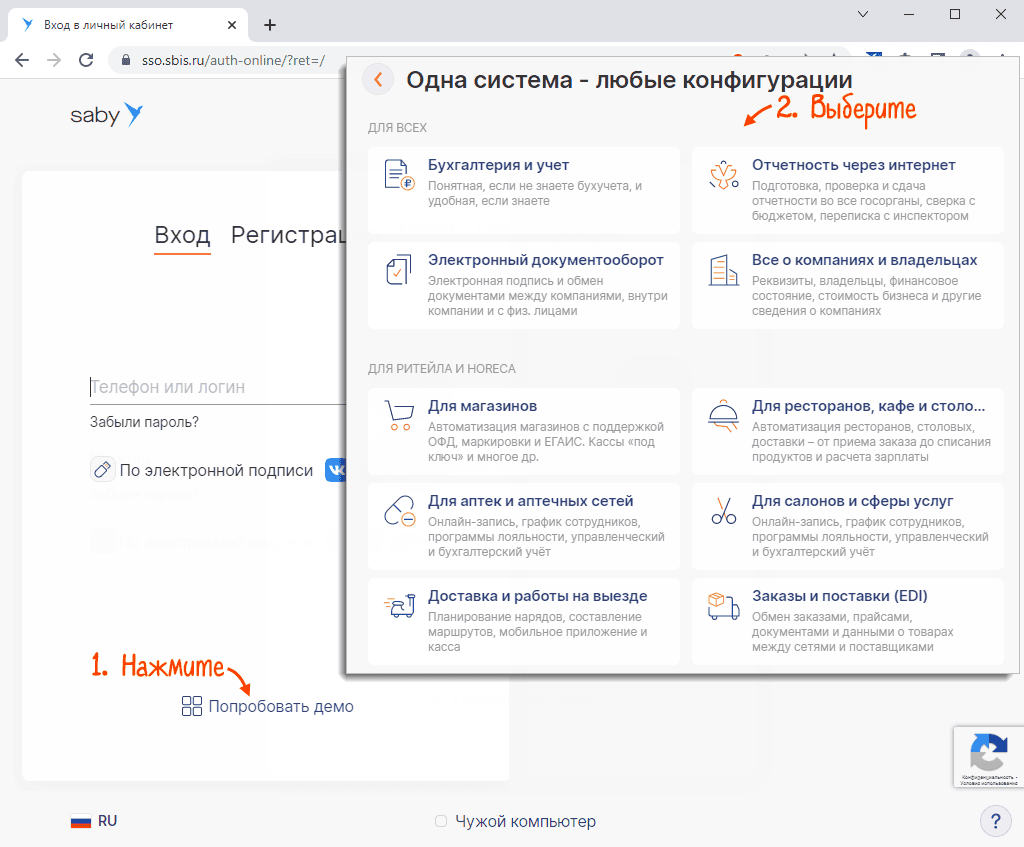This screenshot has height=847, width=1024.
Task: Open a new browser tab
Action: click(269, 25)
